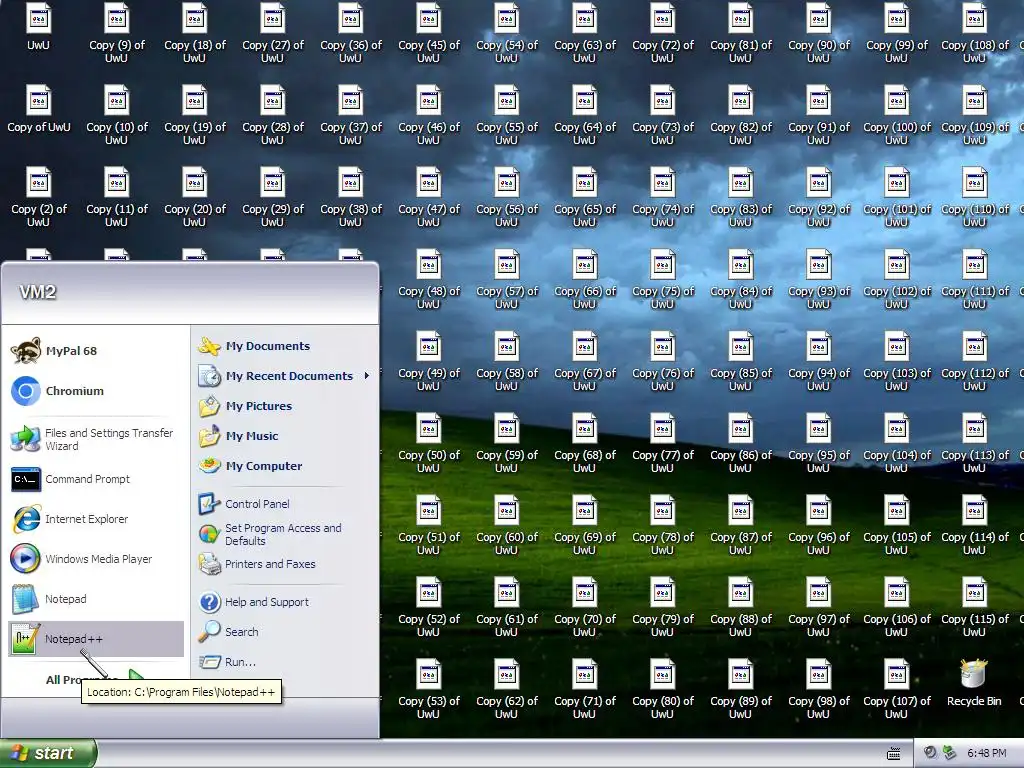Start Windows Media Player
Screen dimensions: 1024x768
[x=95, y=559]
